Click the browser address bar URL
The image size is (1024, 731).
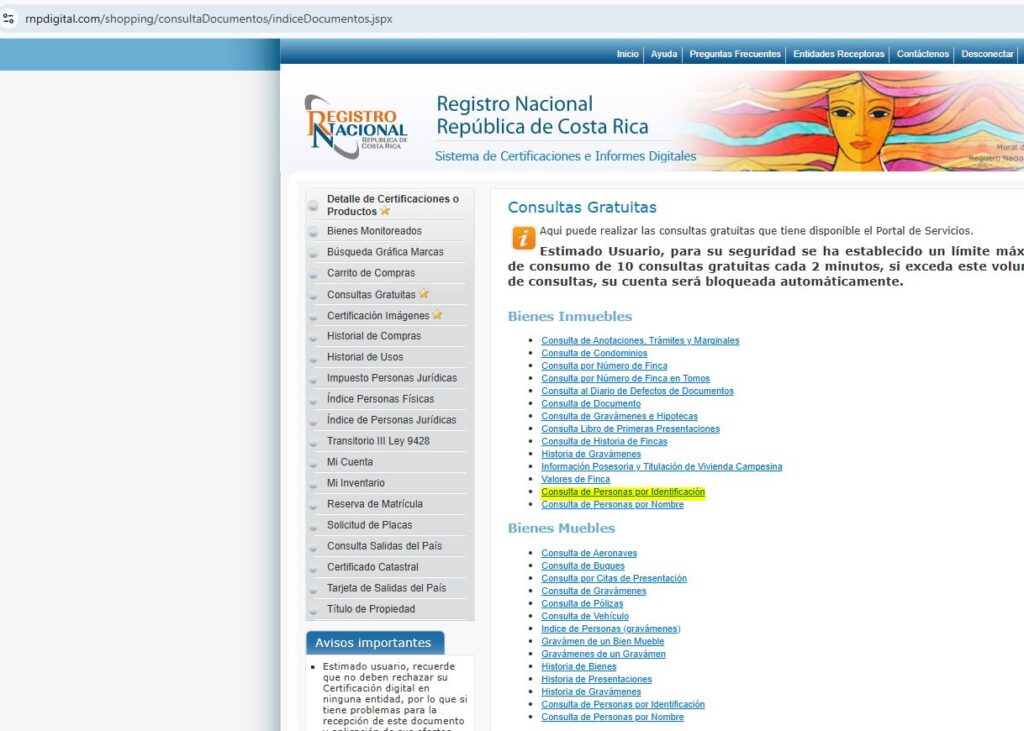pyautogui.click(x=208, y=19)
